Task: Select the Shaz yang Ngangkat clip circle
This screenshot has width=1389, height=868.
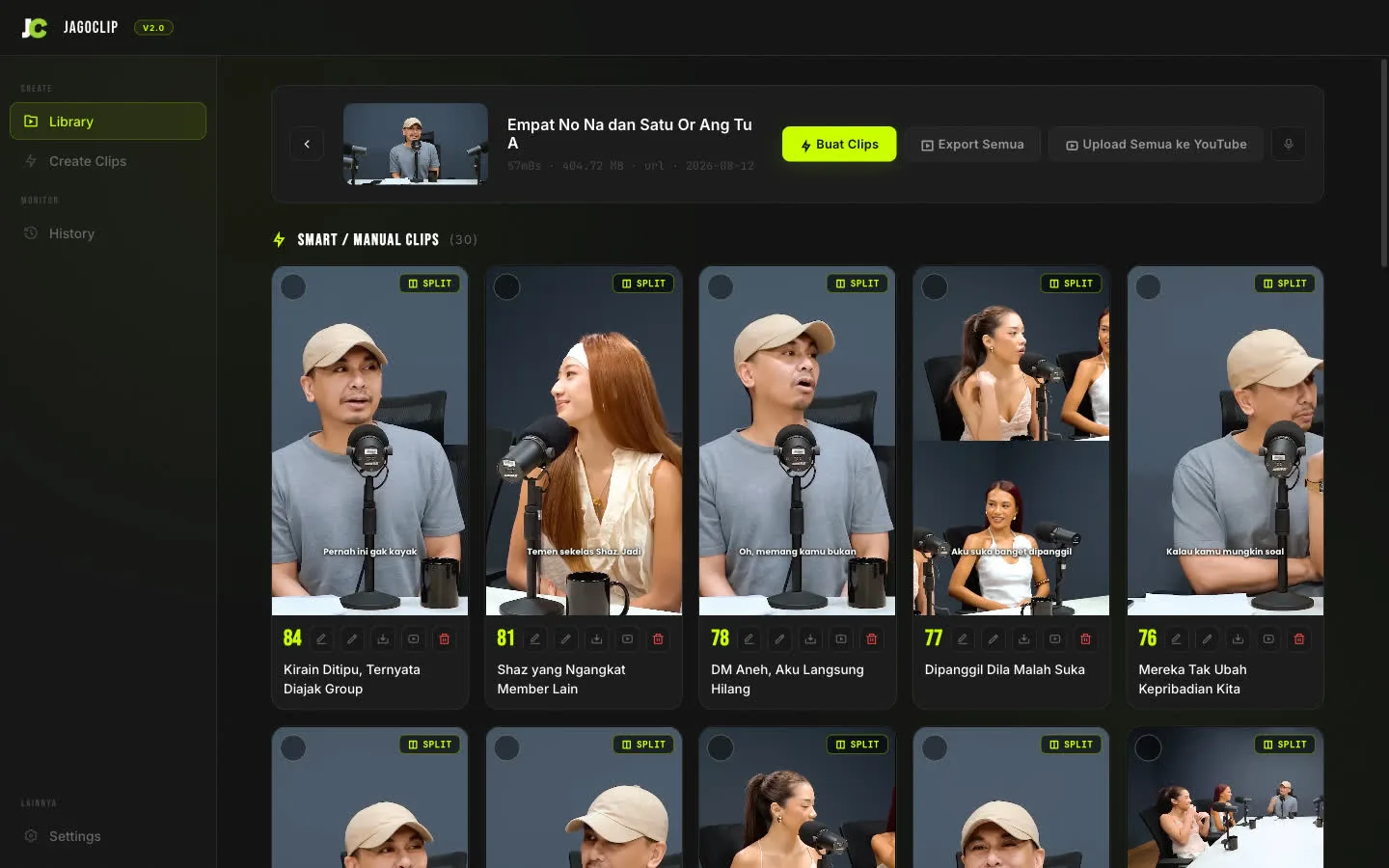Action: [507, 286]
